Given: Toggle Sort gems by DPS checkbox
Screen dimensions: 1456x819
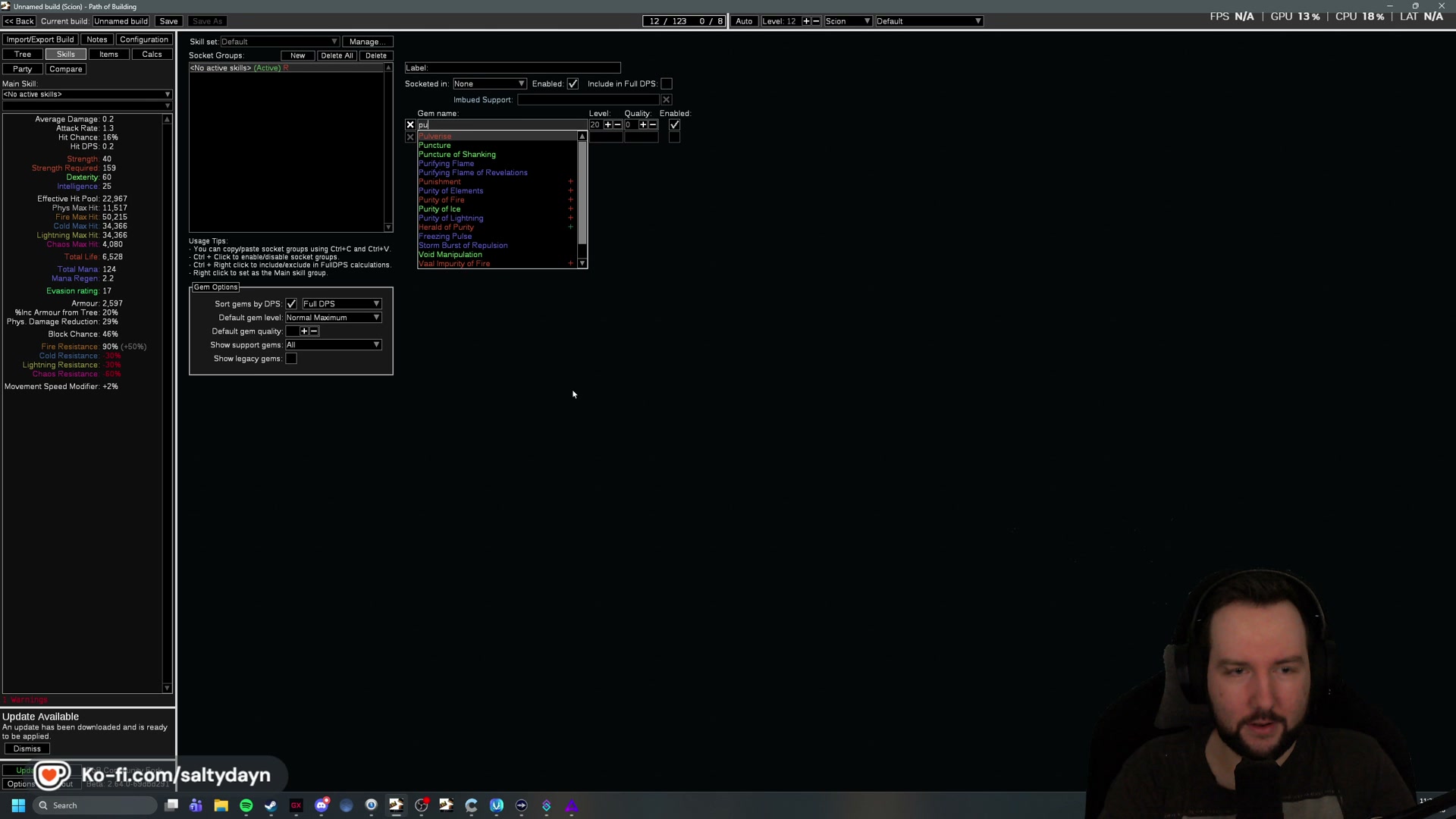Looking at the screenshot, I should pyautogui.click(x=291, y=304).
